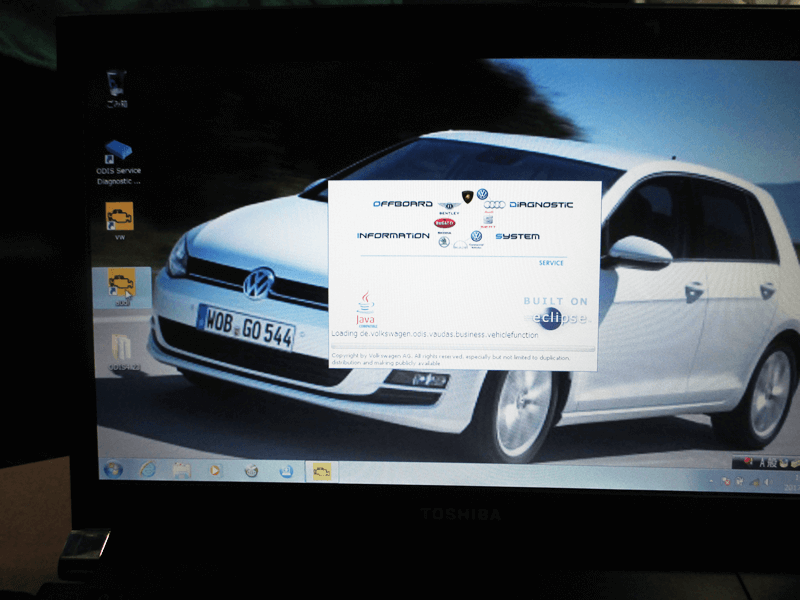
Task: Click the gray round pinned taskbar icon
Action: [251, 471]
